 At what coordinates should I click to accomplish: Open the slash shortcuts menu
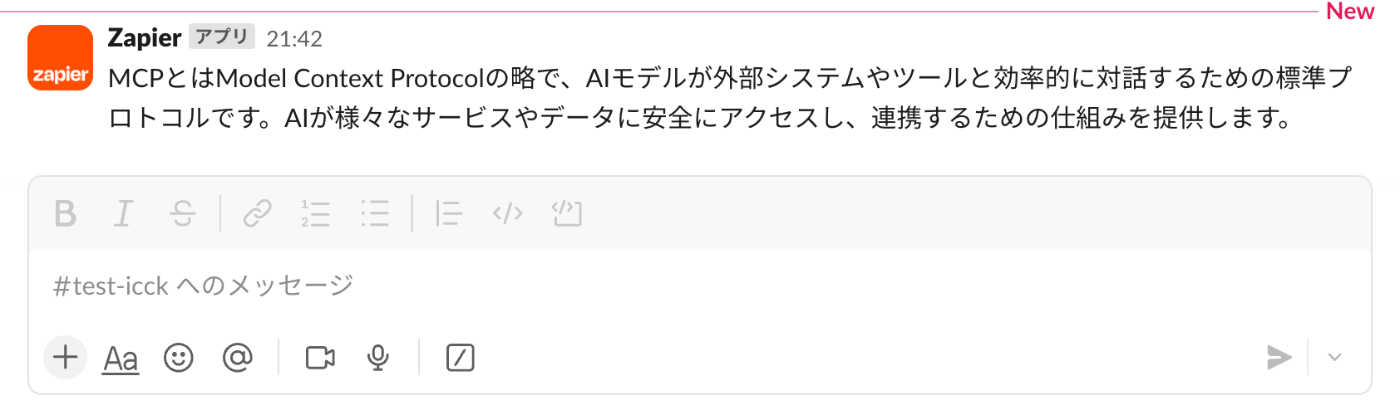coord(460,357)
